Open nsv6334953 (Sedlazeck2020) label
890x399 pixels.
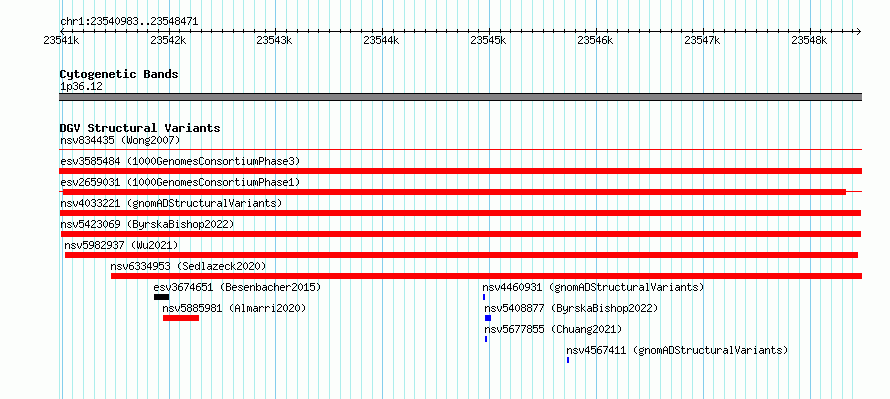click(x=188, y=266)
